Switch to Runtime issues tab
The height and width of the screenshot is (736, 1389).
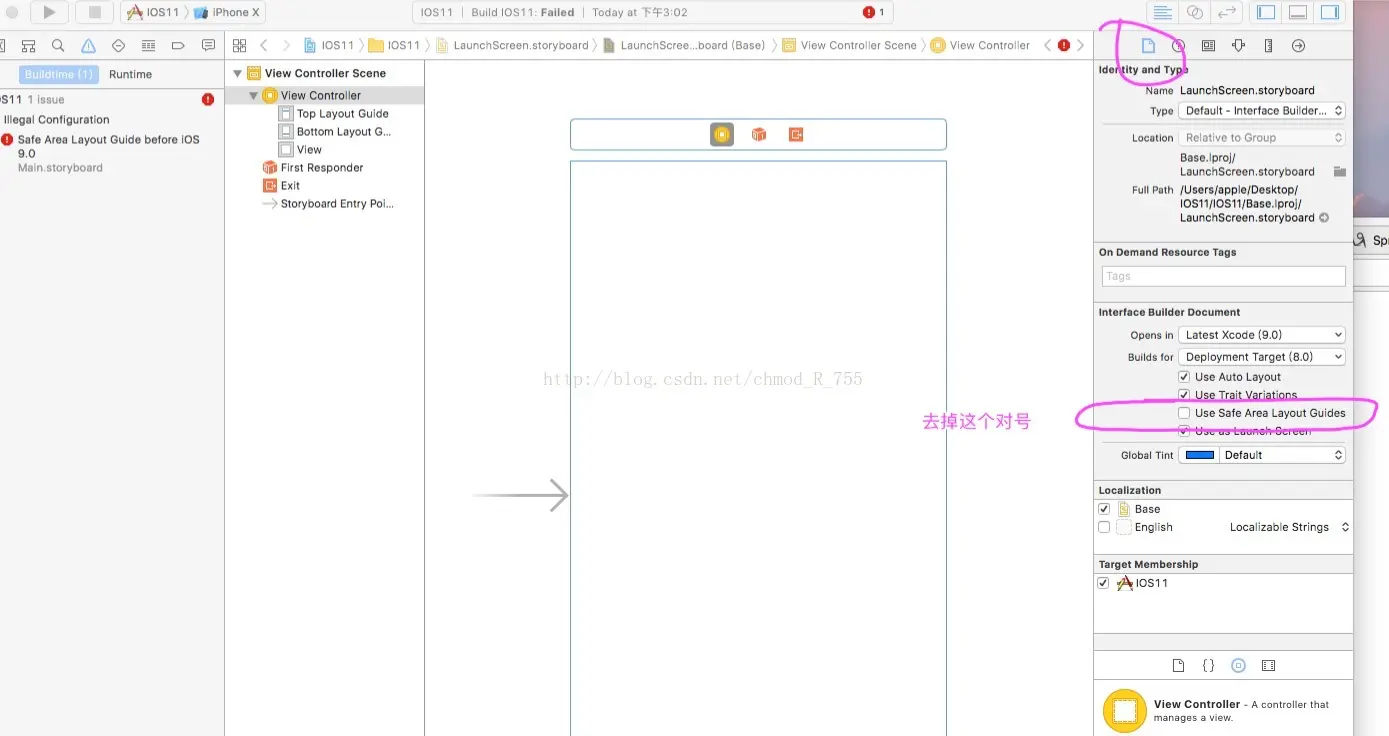coord(130,74)
